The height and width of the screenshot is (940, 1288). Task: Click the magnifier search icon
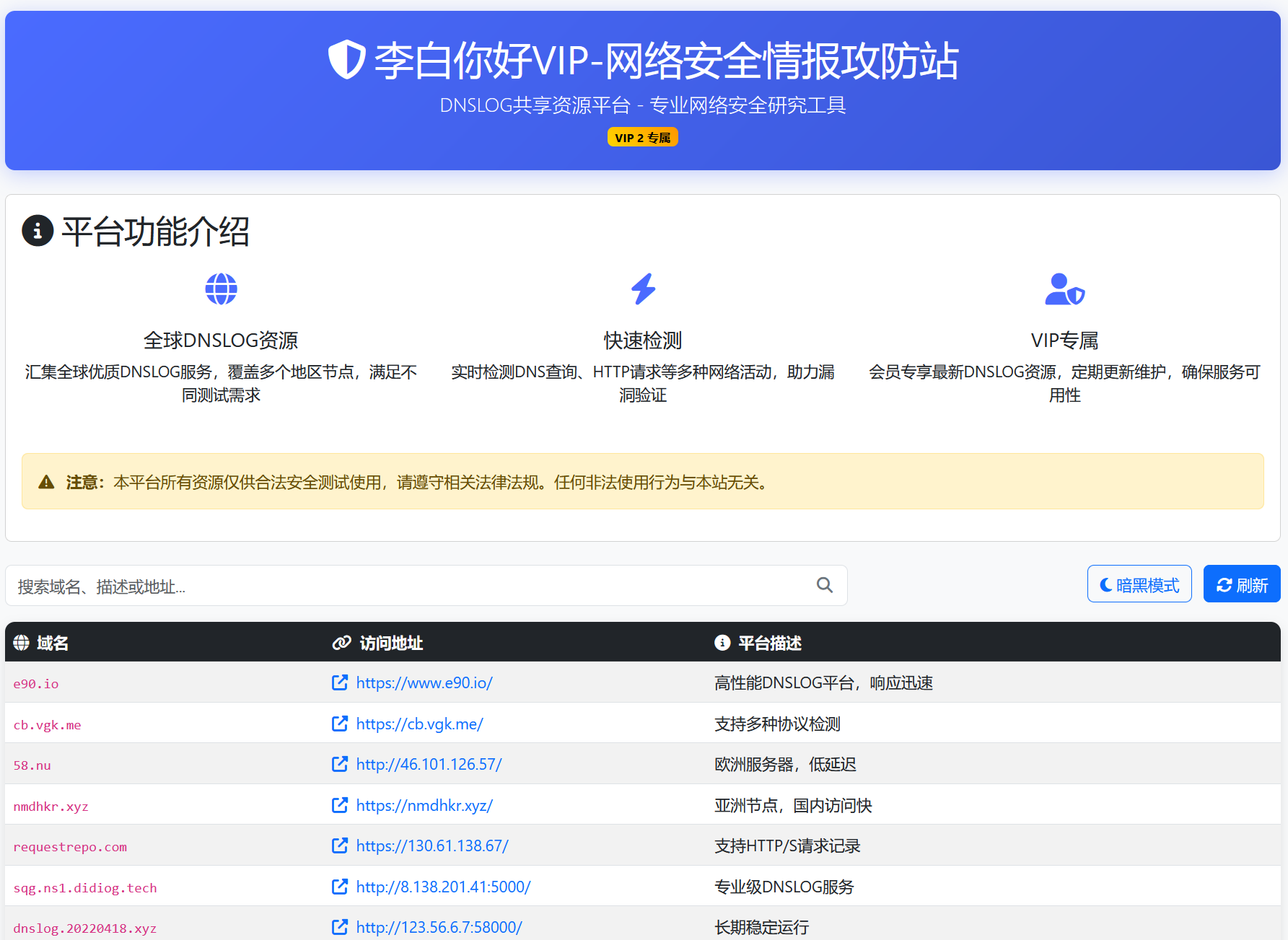tap(825, 585)
